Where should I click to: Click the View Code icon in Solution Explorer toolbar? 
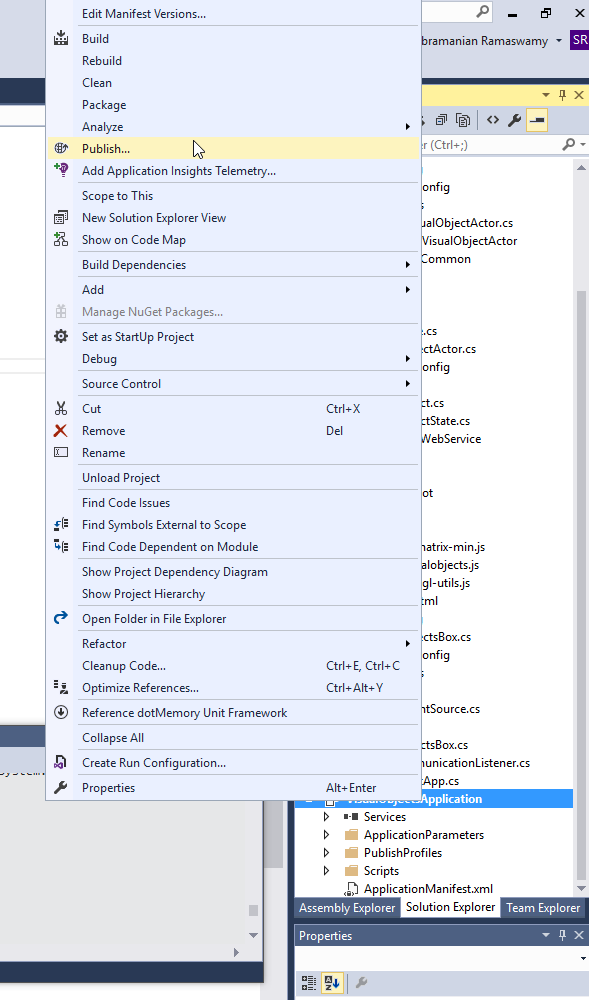pos(492,120)
